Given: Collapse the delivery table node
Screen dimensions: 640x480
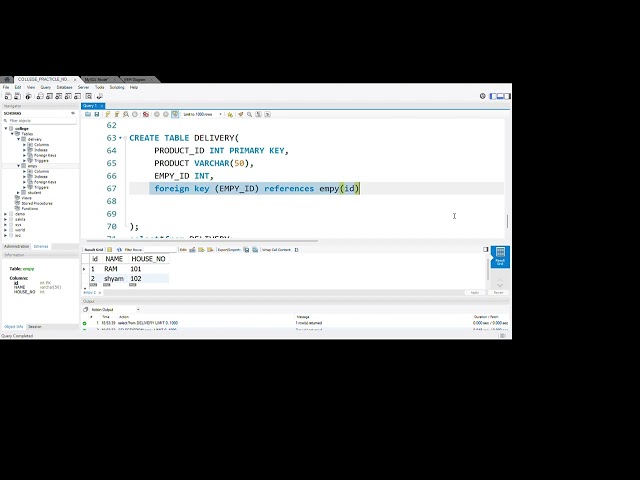Looking at the screenshot, I should coord(18,139).
